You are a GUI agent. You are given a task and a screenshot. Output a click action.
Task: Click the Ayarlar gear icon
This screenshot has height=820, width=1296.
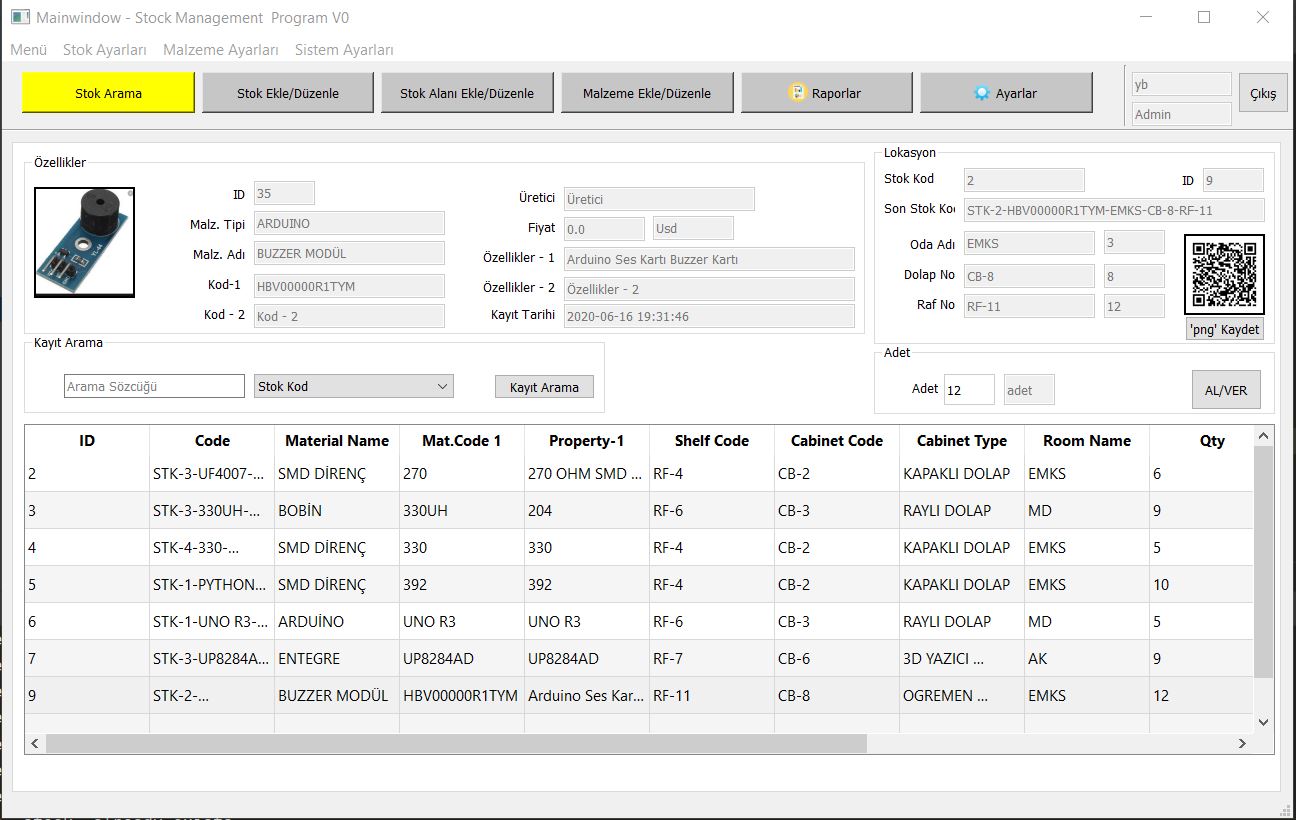click(981, 93)
